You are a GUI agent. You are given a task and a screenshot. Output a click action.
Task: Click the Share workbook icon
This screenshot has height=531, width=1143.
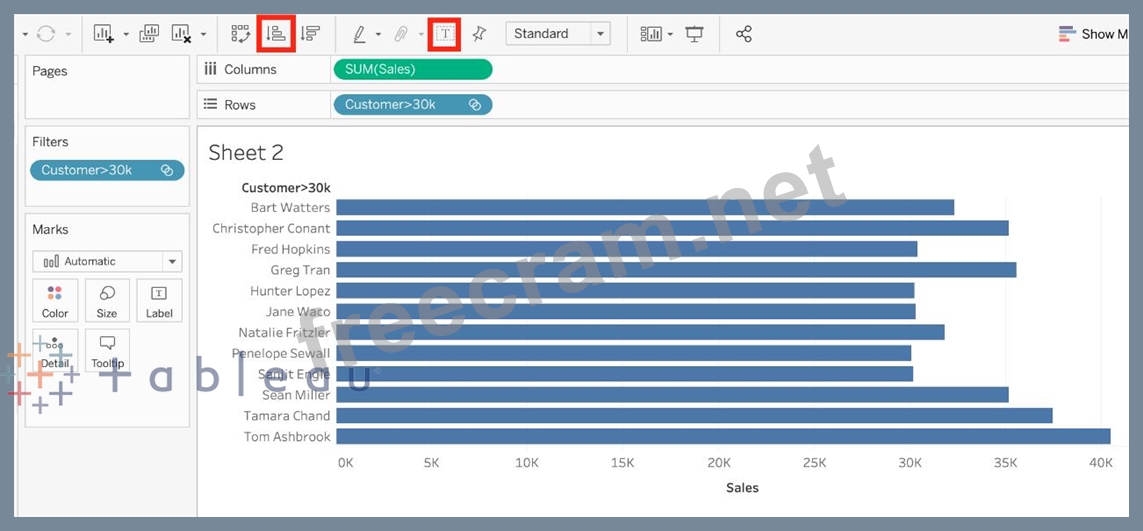743,34
